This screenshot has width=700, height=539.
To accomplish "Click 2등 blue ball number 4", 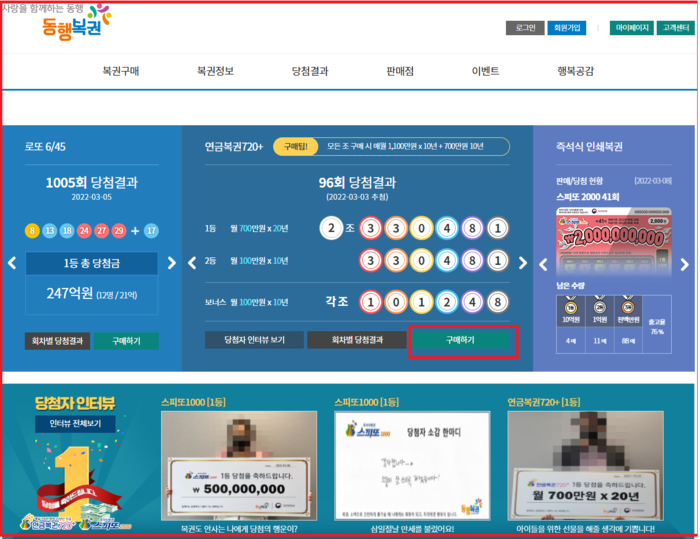I will point(446,260).
